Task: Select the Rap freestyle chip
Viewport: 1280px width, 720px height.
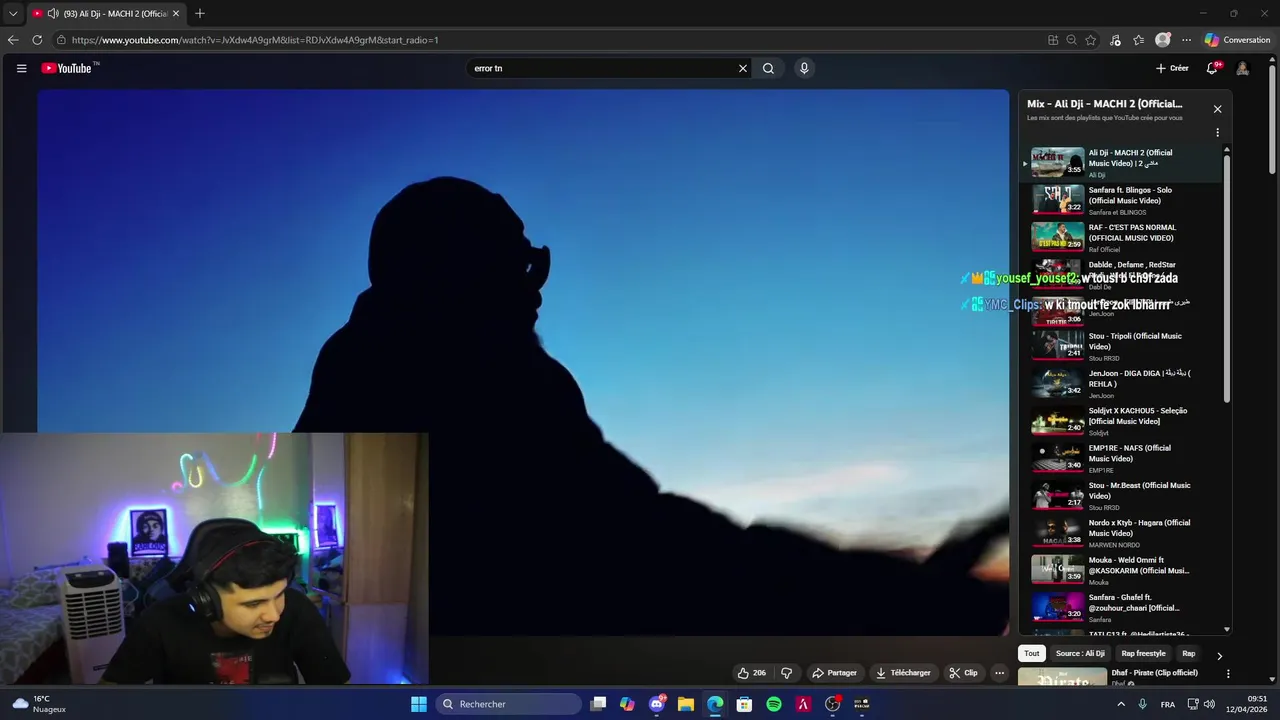Action: (x=1143, y=654)
